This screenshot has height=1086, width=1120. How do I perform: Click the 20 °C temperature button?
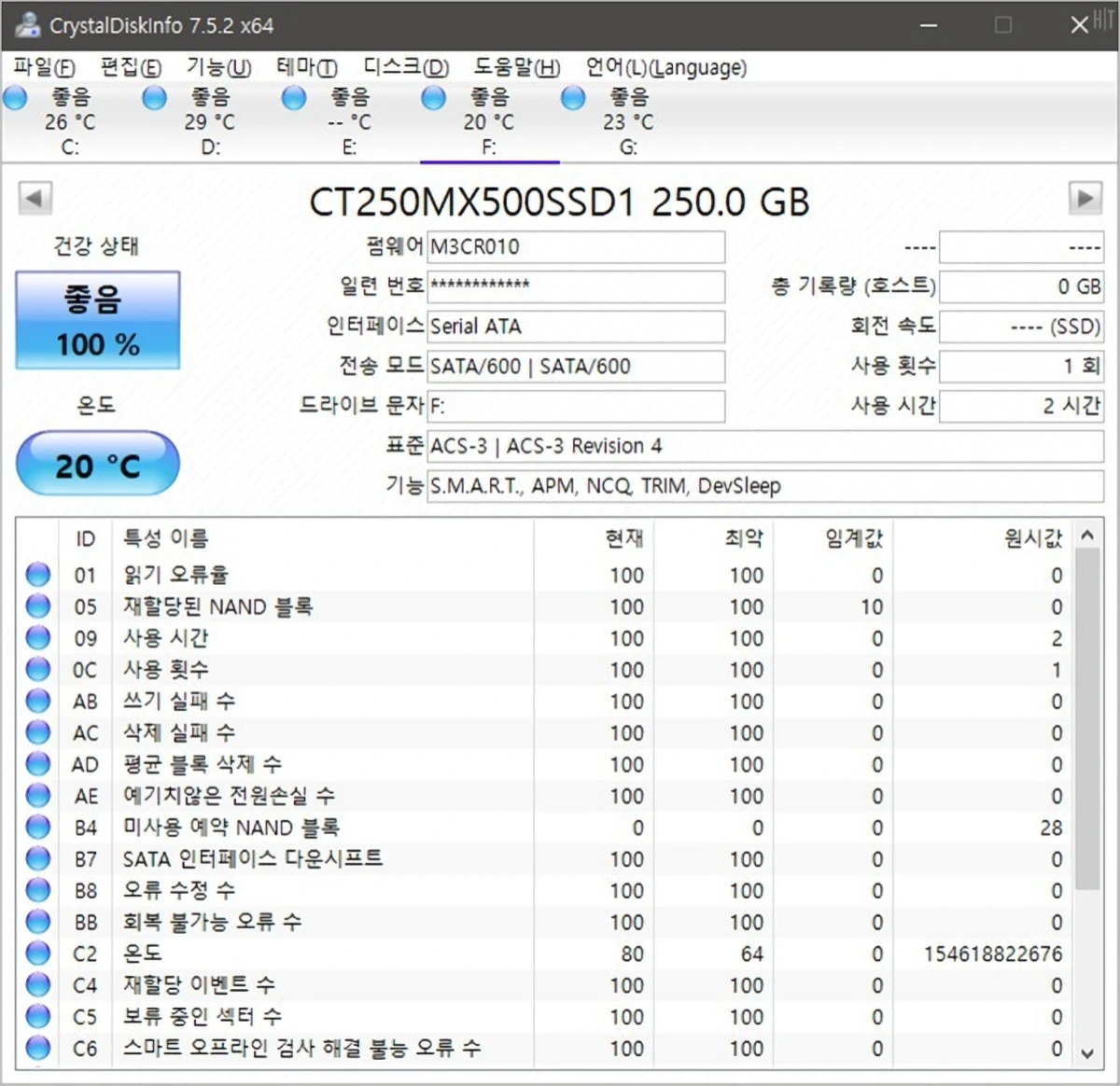(x=97, y=464)
